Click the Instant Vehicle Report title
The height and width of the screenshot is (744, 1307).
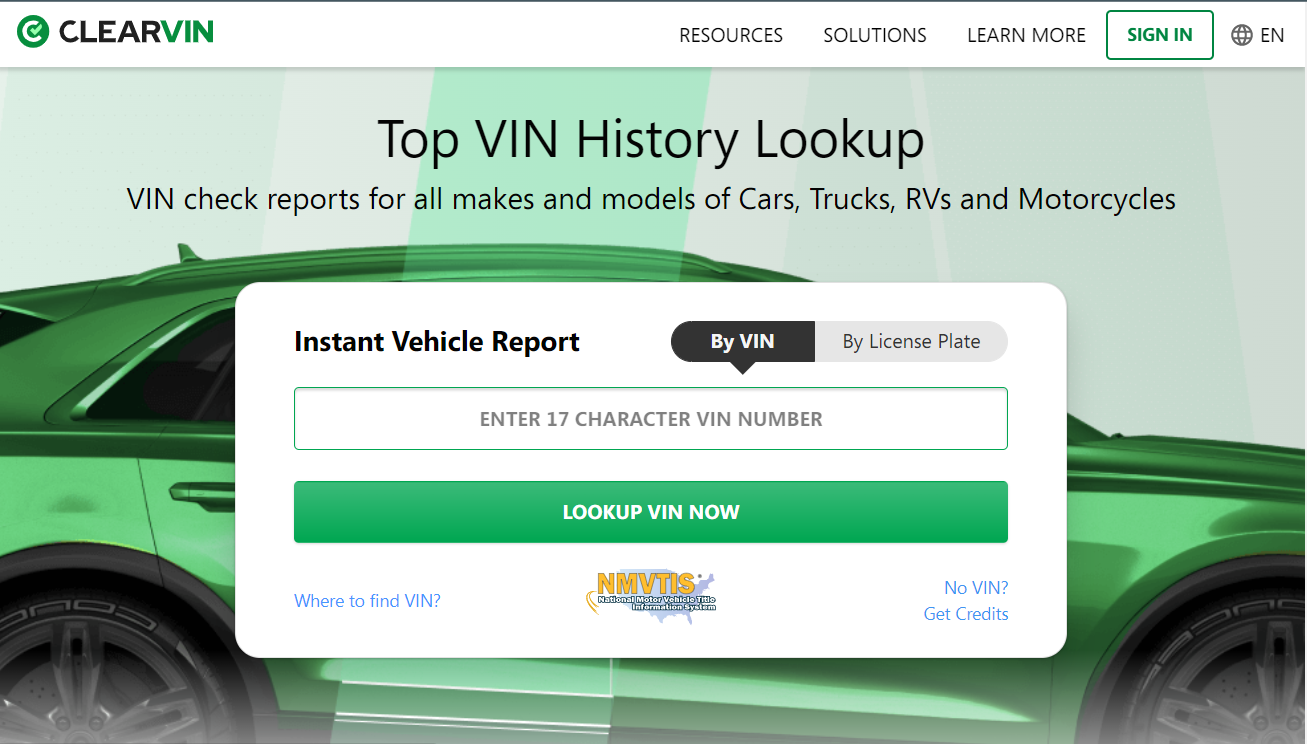[x=437, y=342]
